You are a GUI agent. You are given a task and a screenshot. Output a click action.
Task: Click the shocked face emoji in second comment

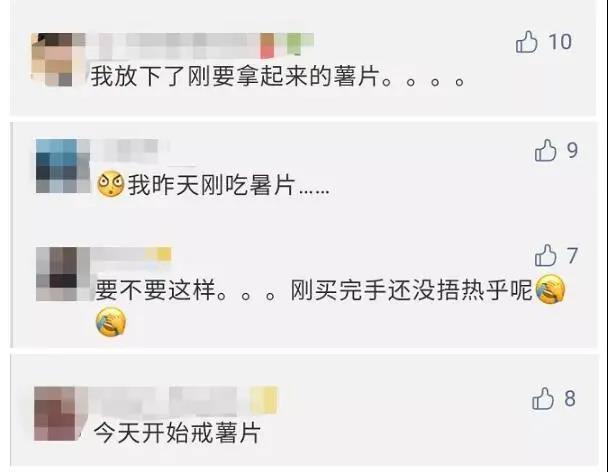[x=111, y=184]
